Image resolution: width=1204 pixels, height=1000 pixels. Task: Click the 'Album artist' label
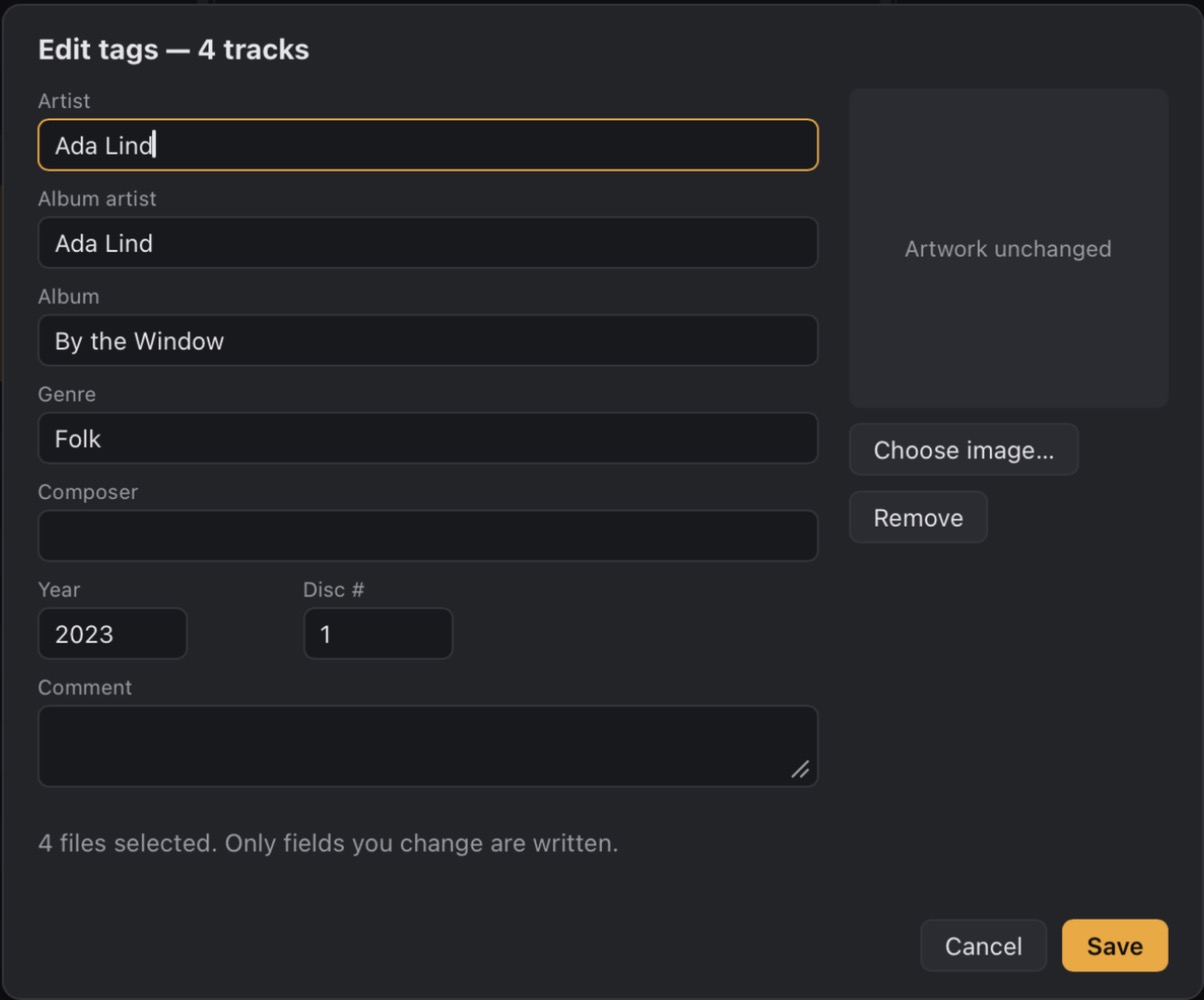point(97,199)
